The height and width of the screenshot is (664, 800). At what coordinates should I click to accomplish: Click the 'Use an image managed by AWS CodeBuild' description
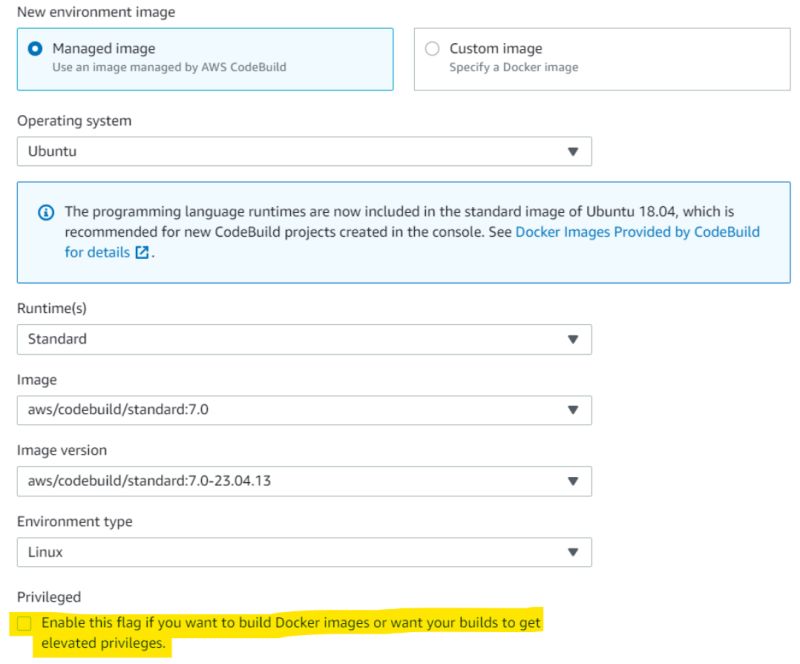tap(169, 67)
